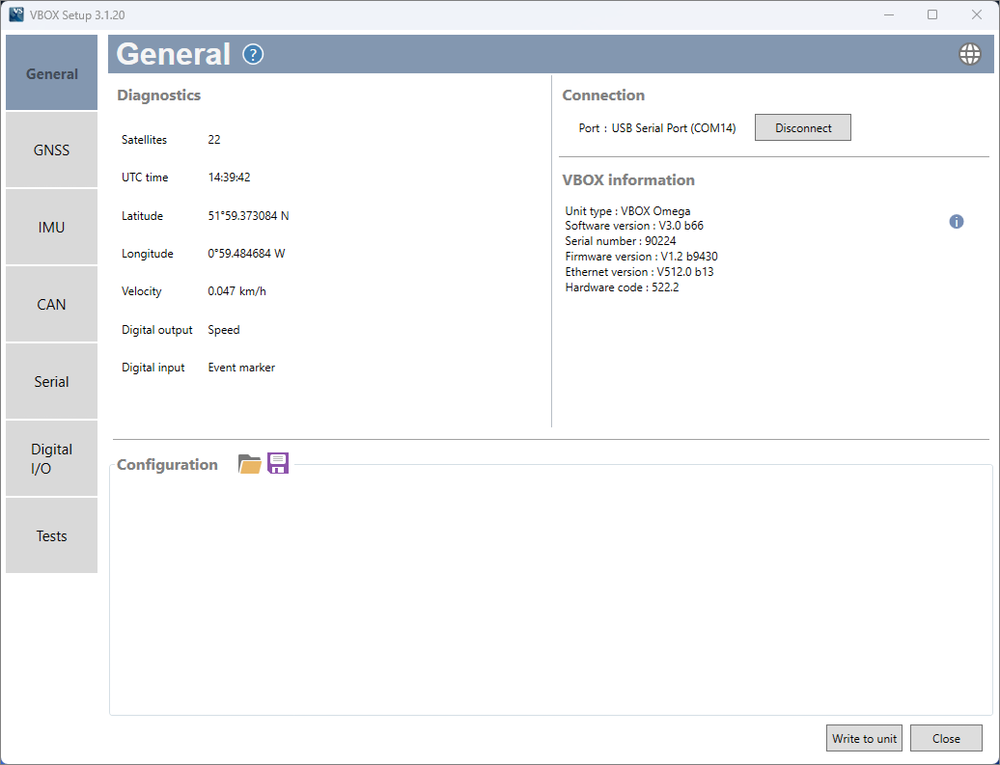Change the application language via globe icon
This screenshot has width=1000, height=765.
(x=969, y=54)
